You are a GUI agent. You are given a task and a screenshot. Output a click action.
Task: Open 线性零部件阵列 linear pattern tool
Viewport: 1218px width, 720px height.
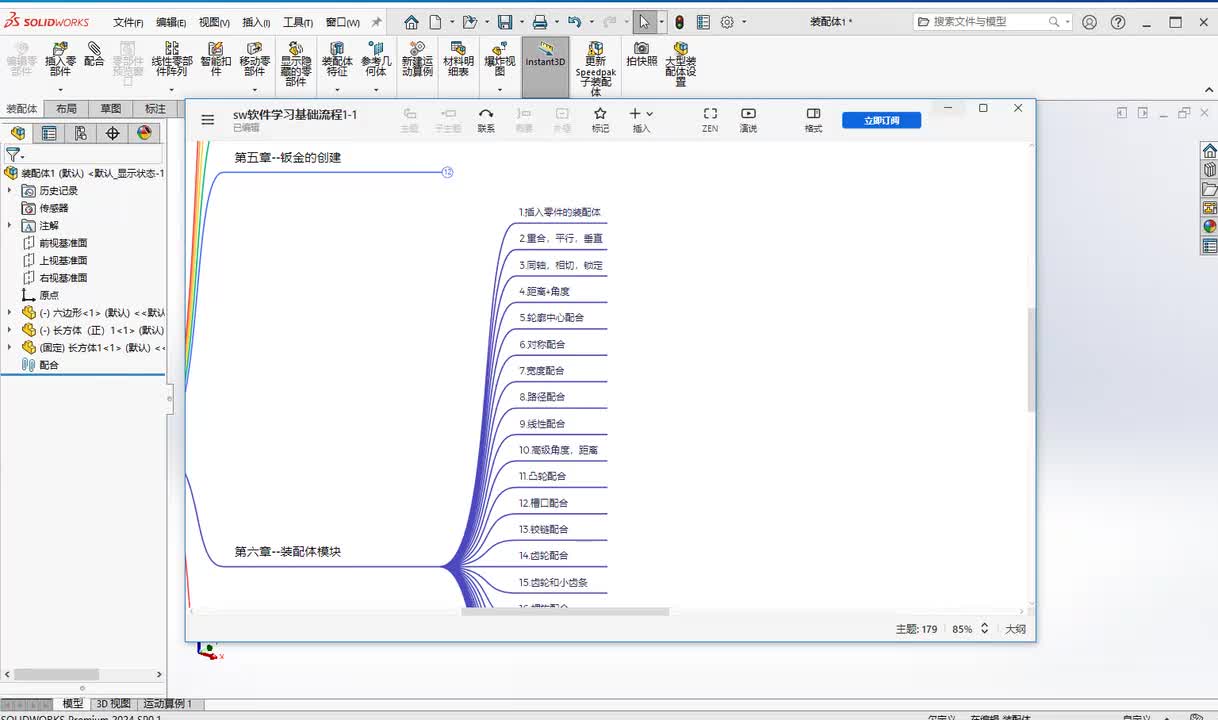[x=172, y=58]
